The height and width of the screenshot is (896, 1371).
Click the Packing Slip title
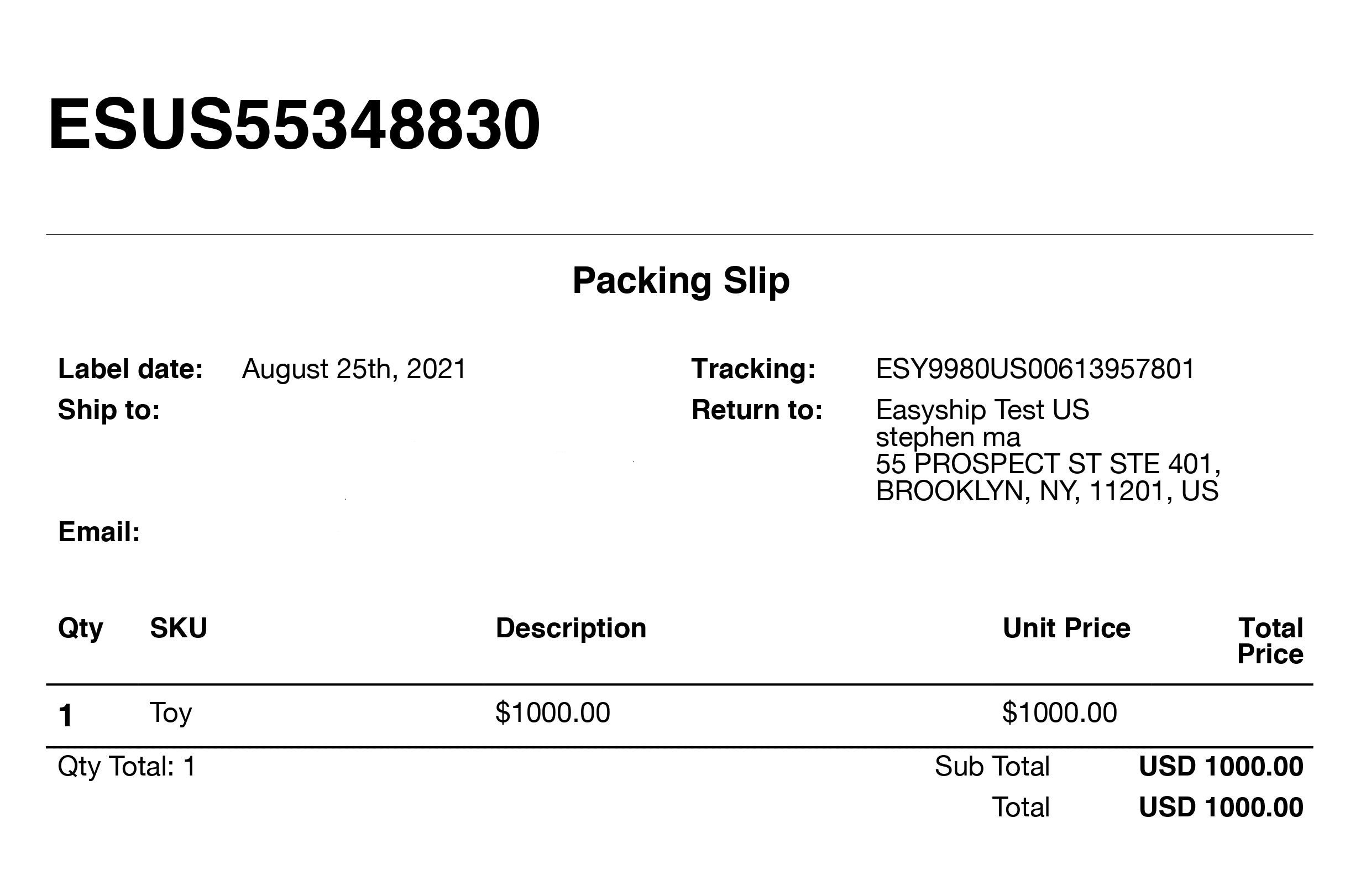tap(681, 281)
